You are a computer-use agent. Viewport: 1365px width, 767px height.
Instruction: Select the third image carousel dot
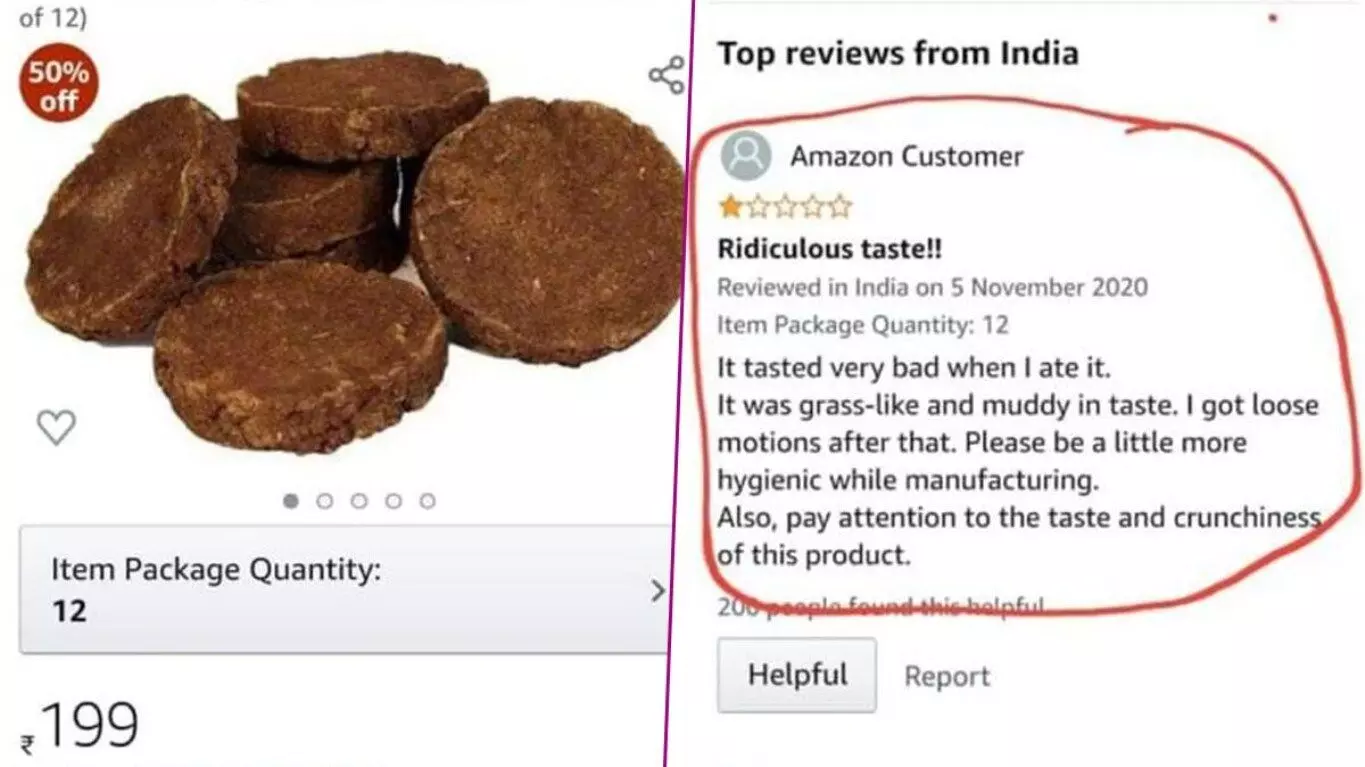(359, 501)
